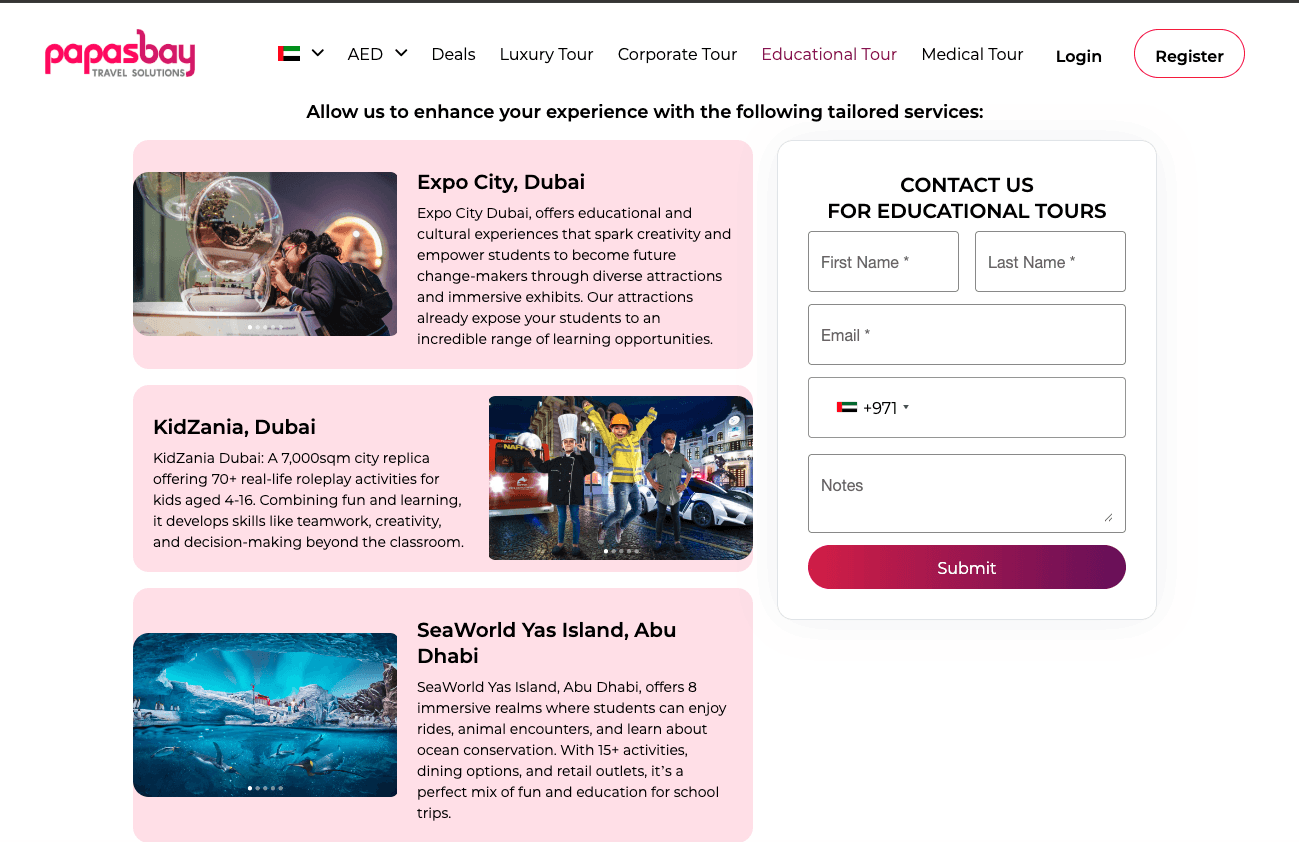Select Corporate Tour in navigation

(677, 54)
